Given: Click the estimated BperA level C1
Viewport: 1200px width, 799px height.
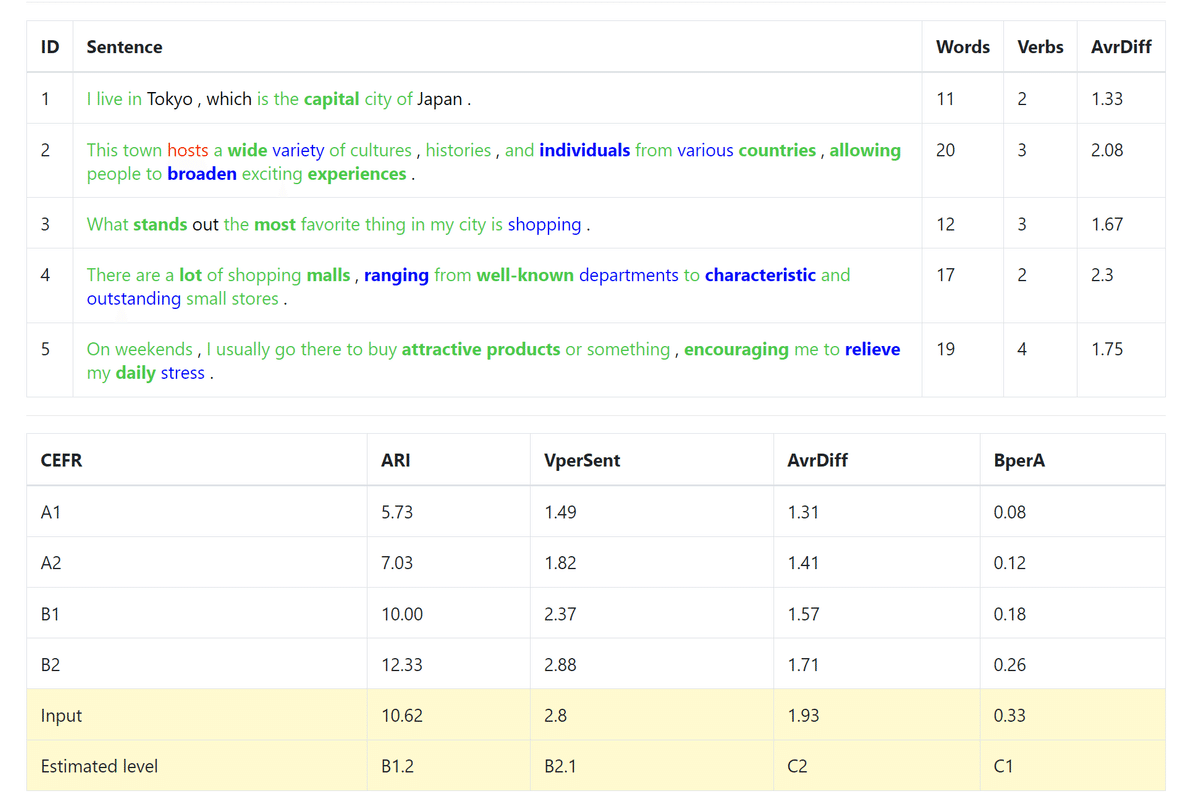Looking at the screenshot, I should pyautogui.click(x=1004, y=767).
